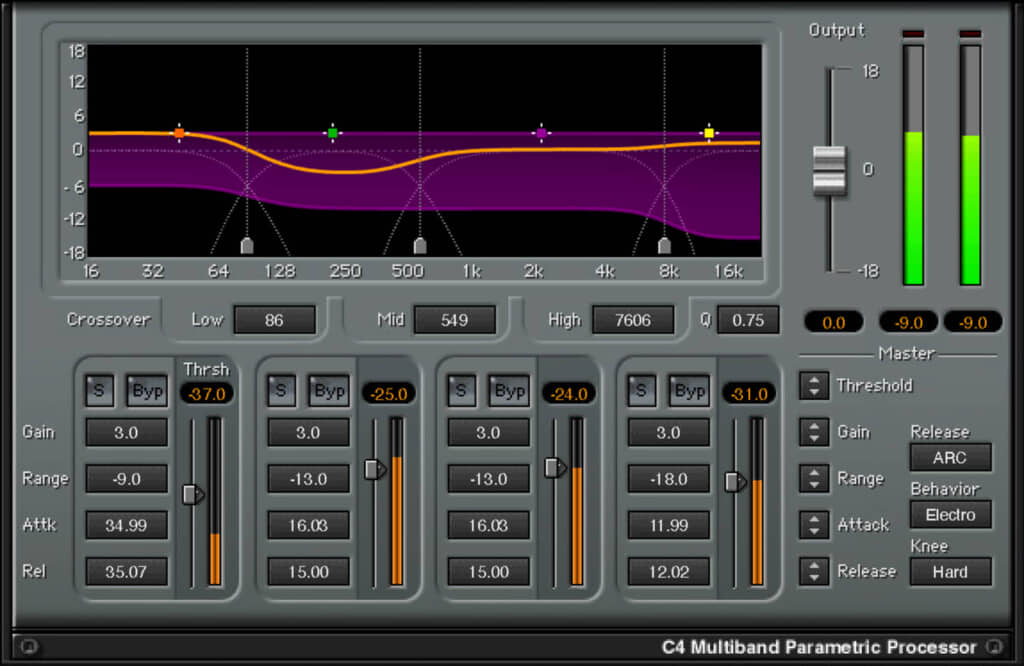Change the Hard knee setting
Viewport: 1024px width, 666px height.
[950, 571]
